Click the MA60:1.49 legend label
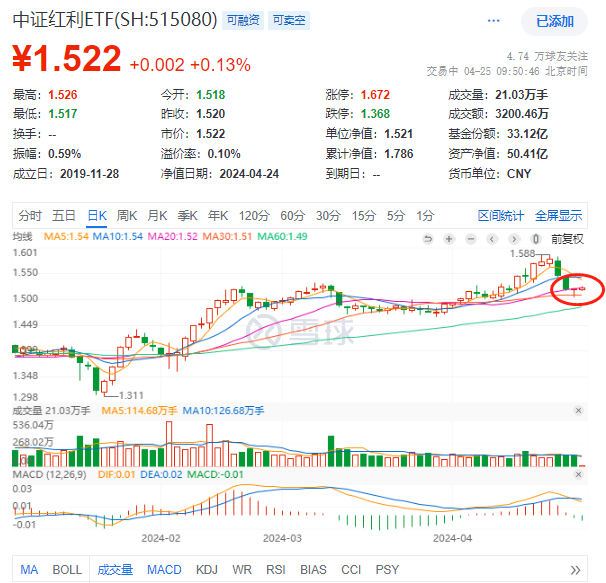This screenshot has width=606, height=583. [x=282, y=236]
